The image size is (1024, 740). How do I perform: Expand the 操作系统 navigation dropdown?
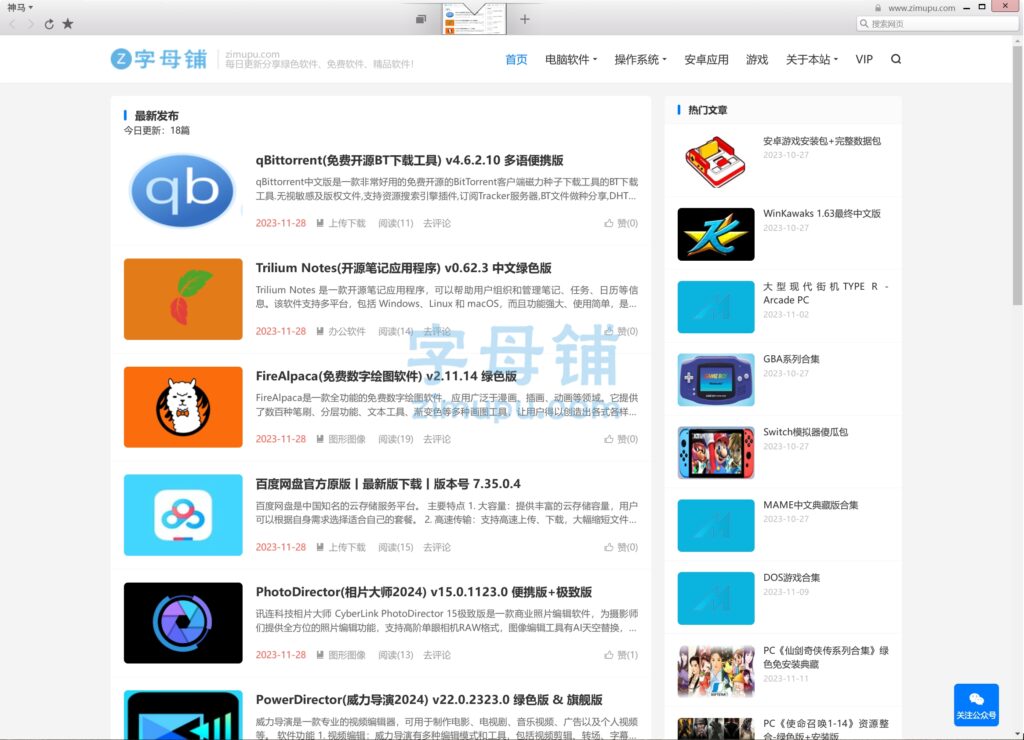640,59
